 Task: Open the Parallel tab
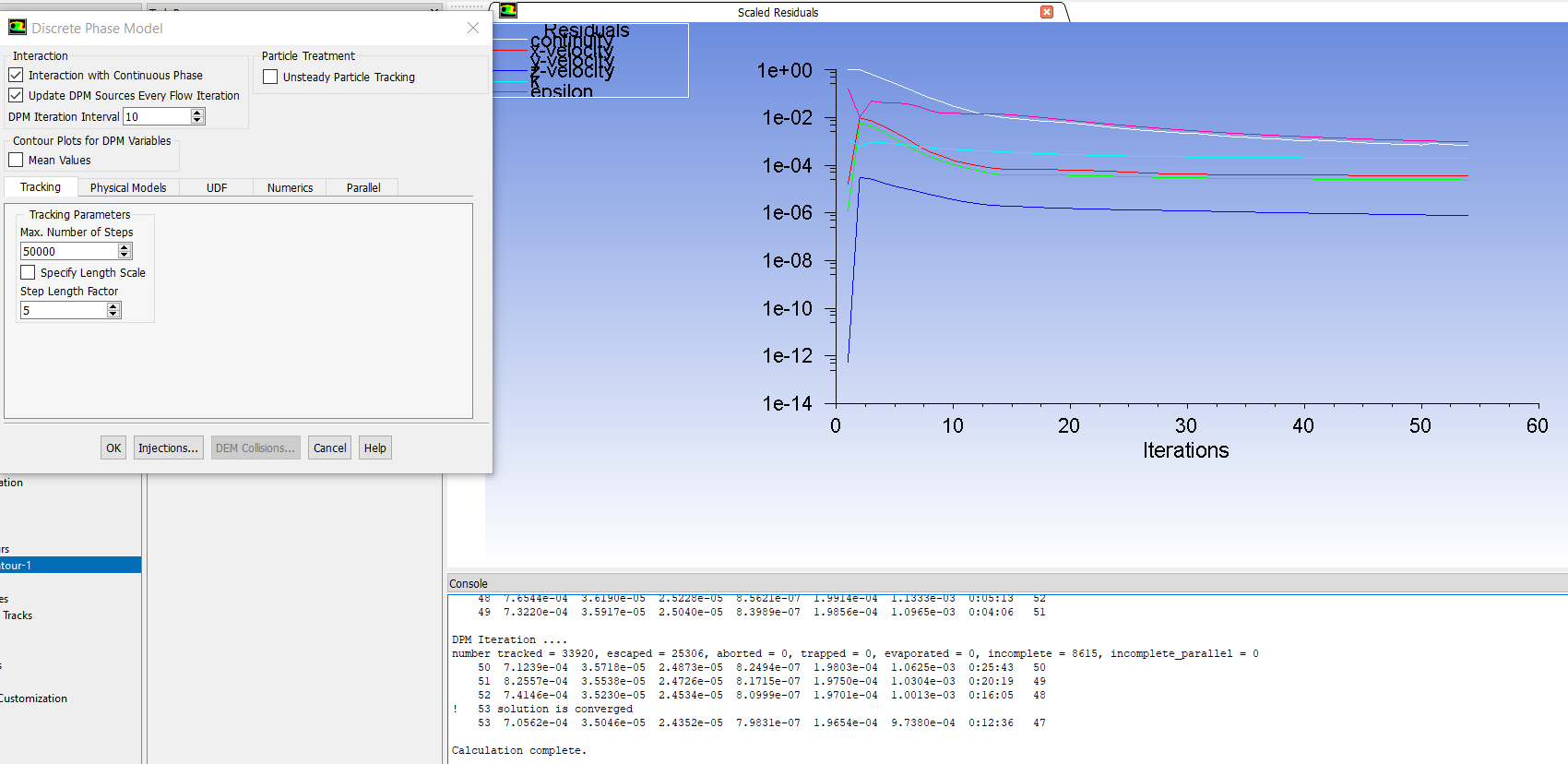coord(363,187)
